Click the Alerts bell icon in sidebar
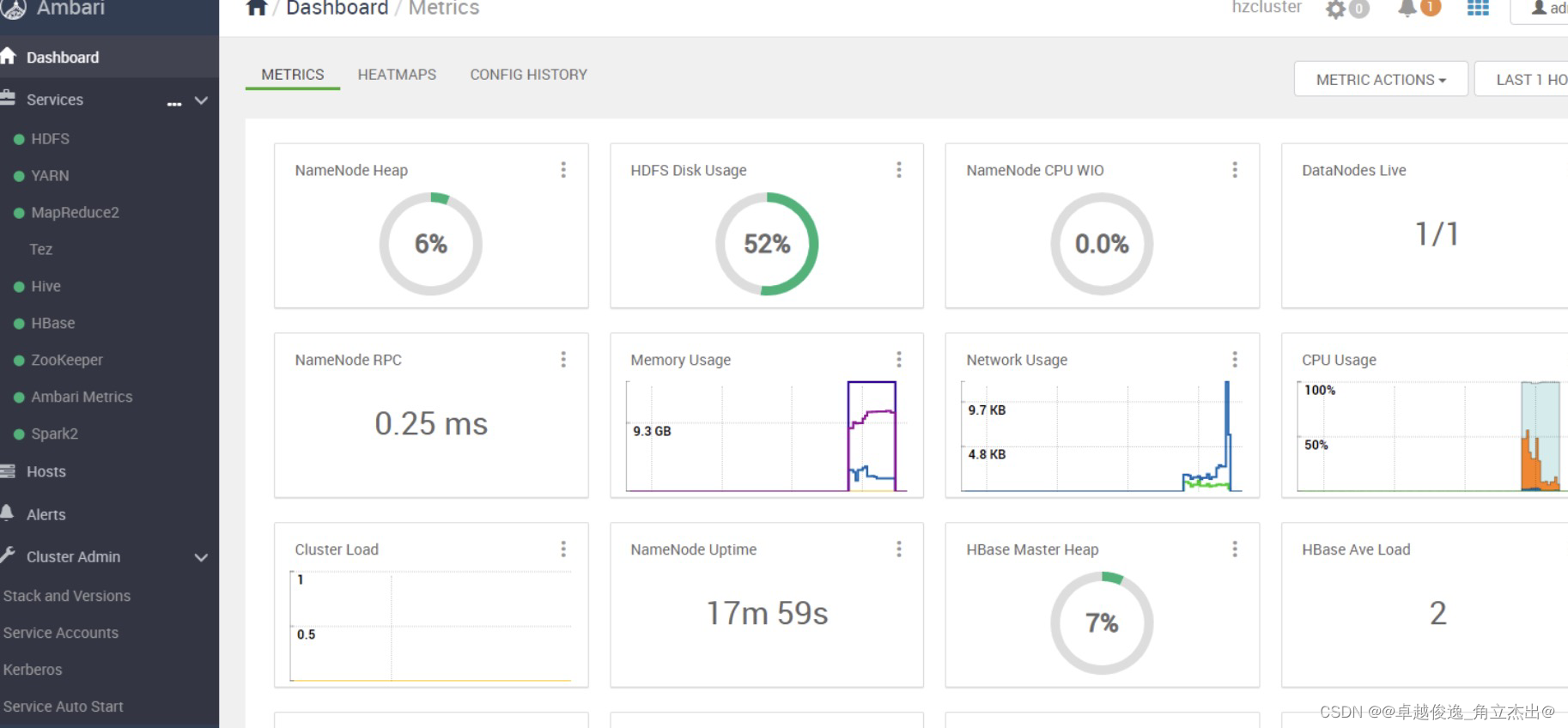 7,513
